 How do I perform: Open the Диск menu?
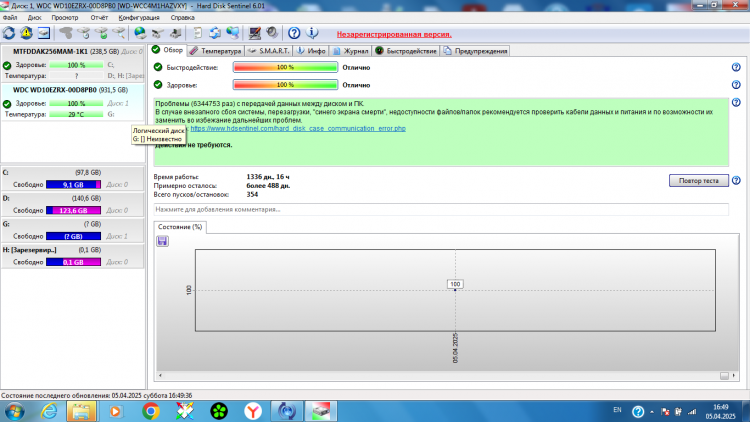tap(34, 18)
